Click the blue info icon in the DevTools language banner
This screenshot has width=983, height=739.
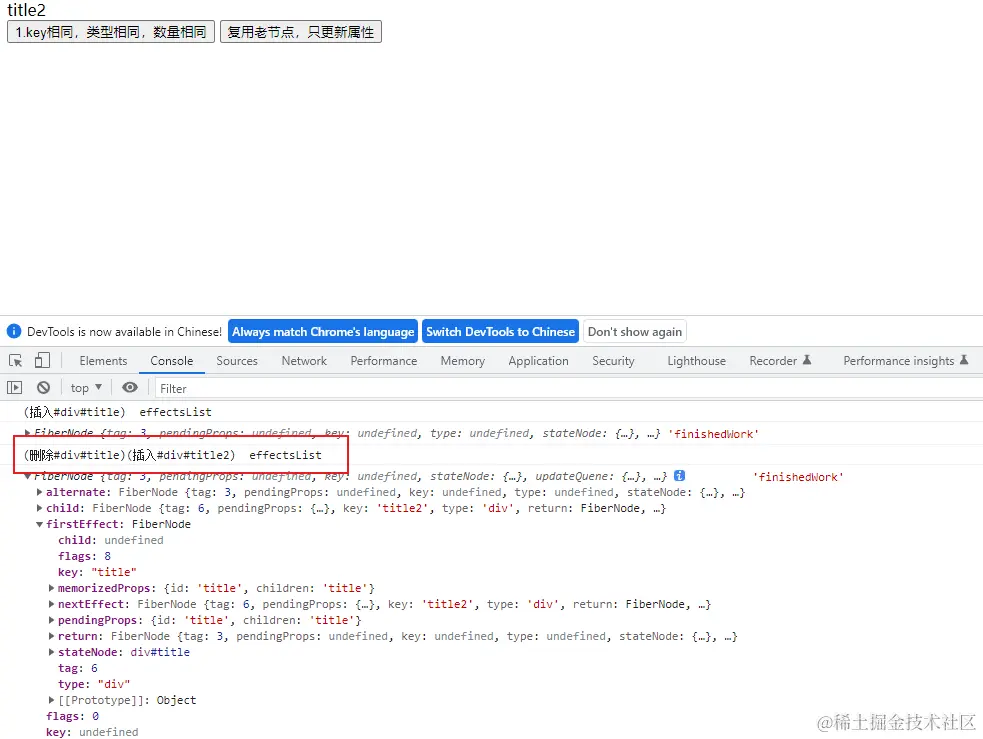click(x=14, y=332)
